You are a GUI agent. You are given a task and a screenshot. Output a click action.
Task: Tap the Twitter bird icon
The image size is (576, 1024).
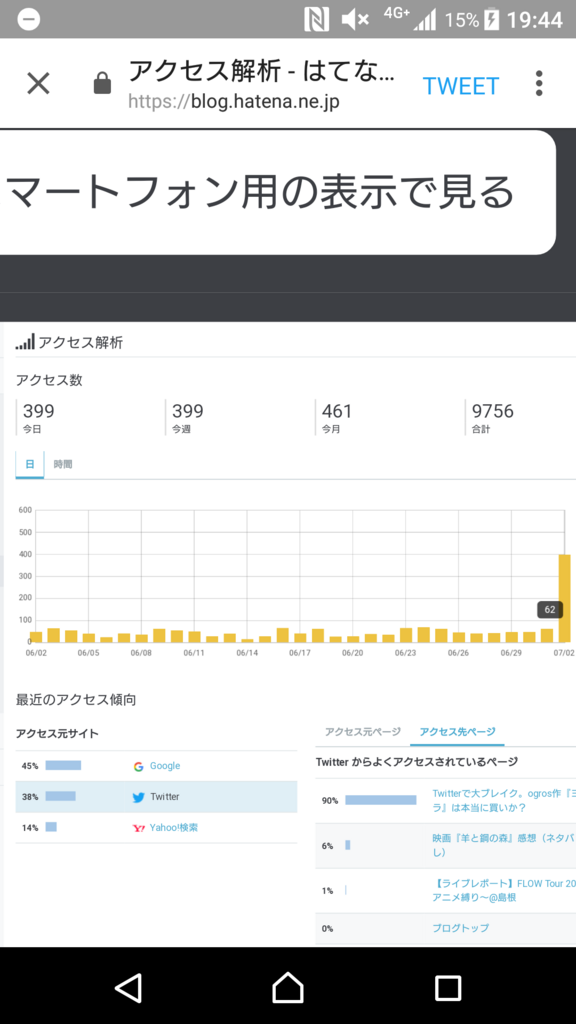(x=138, y=797)
